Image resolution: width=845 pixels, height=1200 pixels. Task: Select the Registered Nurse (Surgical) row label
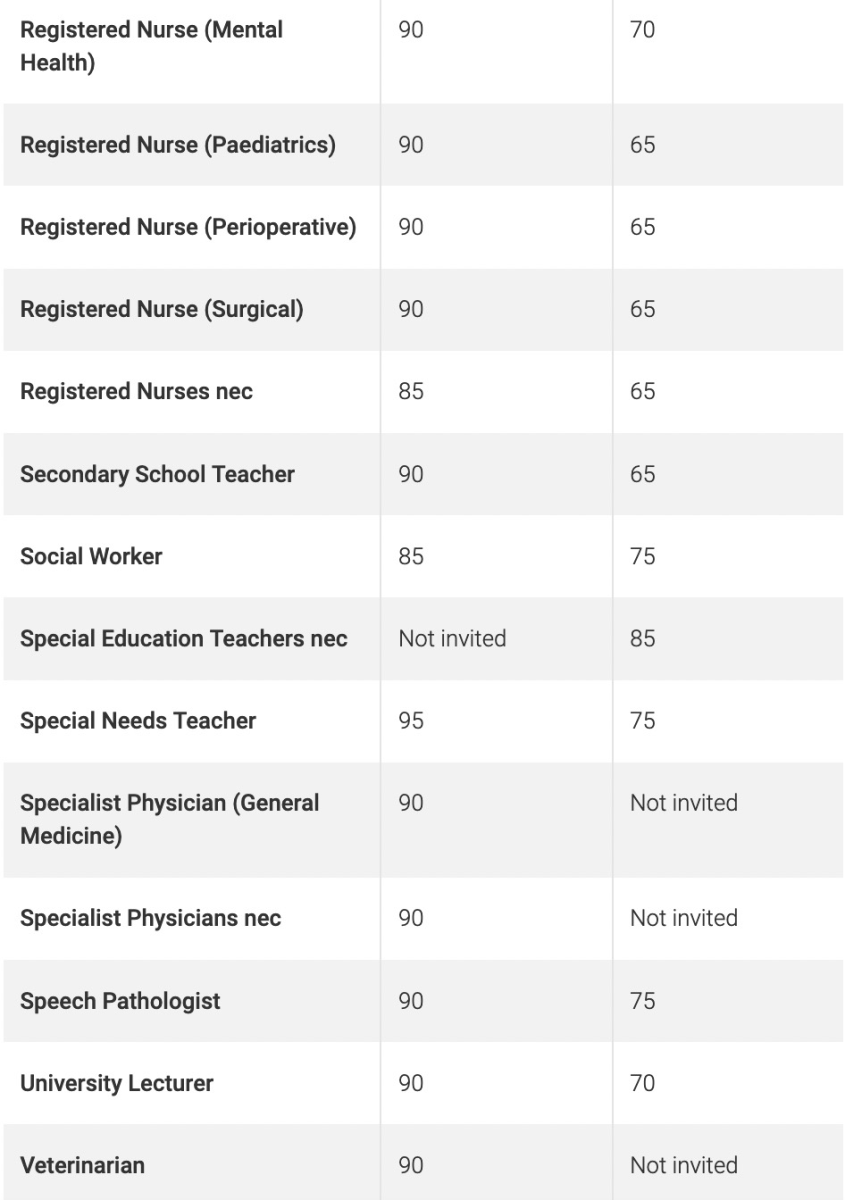click(x=162, y=309)
